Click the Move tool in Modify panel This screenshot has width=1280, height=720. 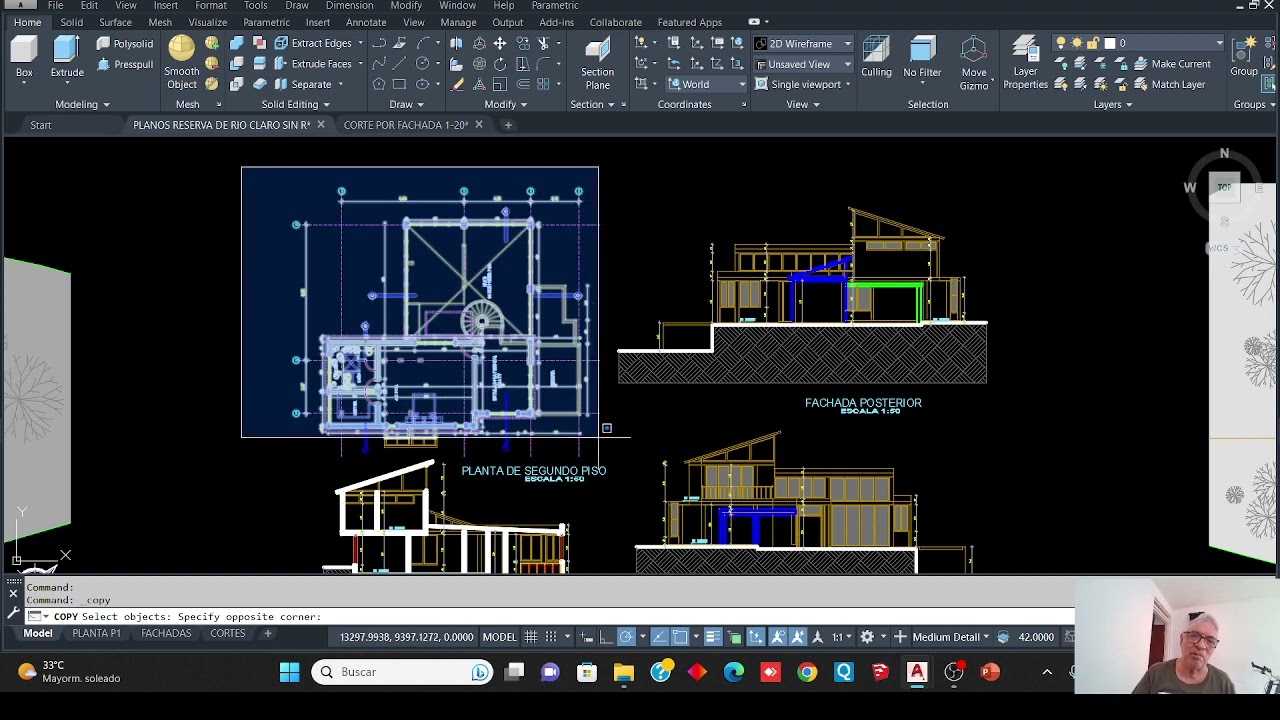click(x=500, y=43)
